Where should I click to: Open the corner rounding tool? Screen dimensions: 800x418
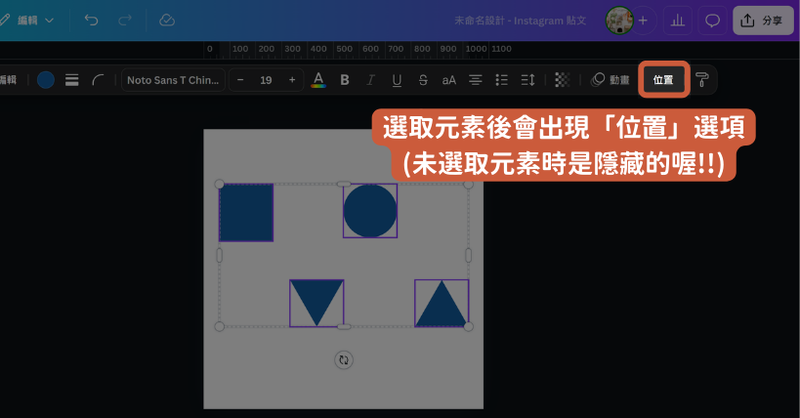pyautogui.click(x=98, y=80)
